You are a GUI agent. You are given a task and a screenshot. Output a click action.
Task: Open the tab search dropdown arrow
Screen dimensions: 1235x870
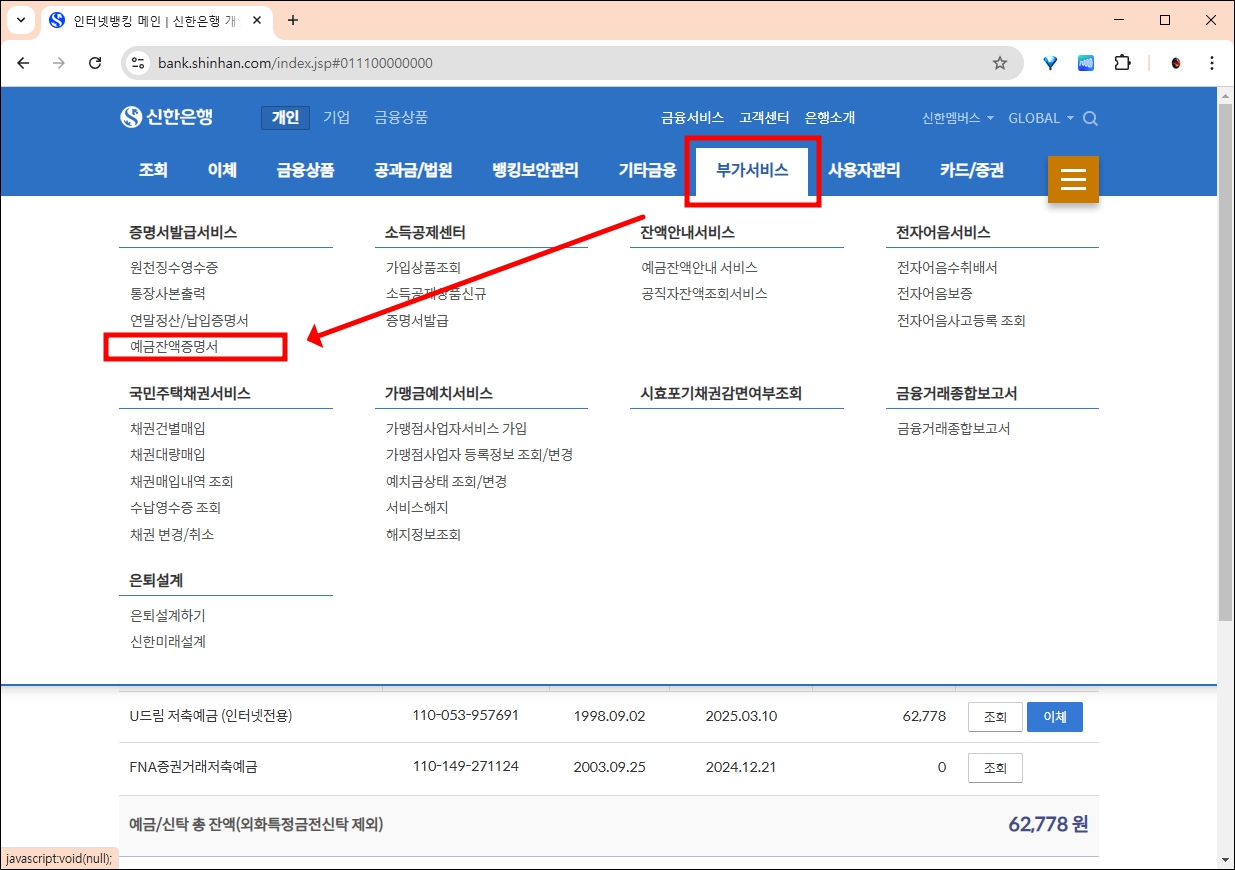(21, 20)
